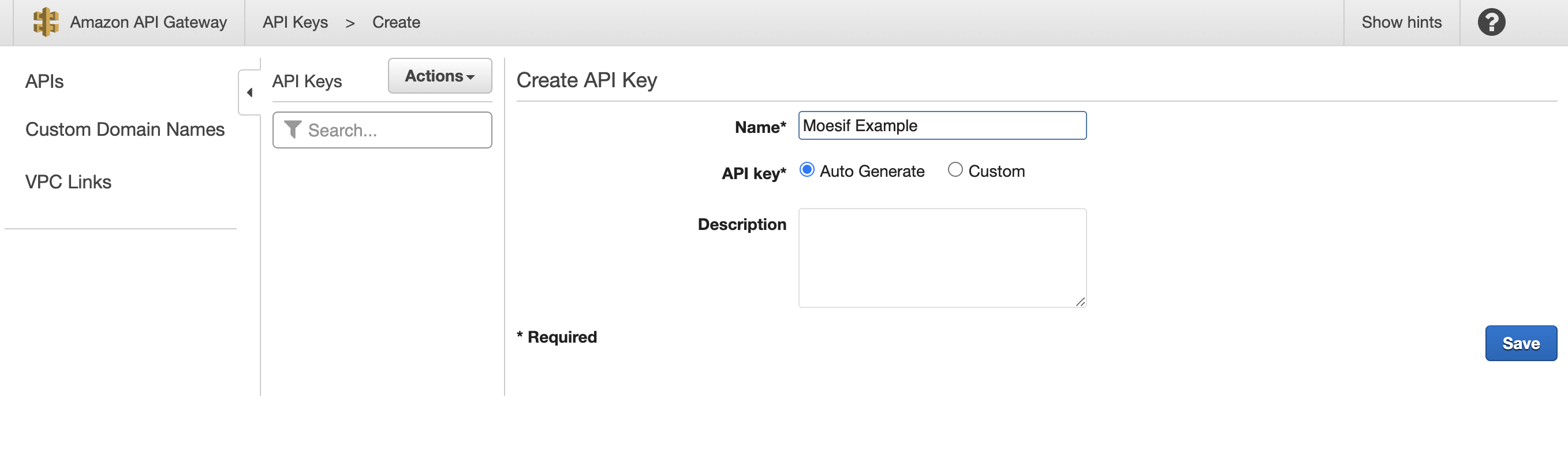Open Amazon API Gateway home link
Viewport: 1568px width, 453px height.
click(148, 22)
